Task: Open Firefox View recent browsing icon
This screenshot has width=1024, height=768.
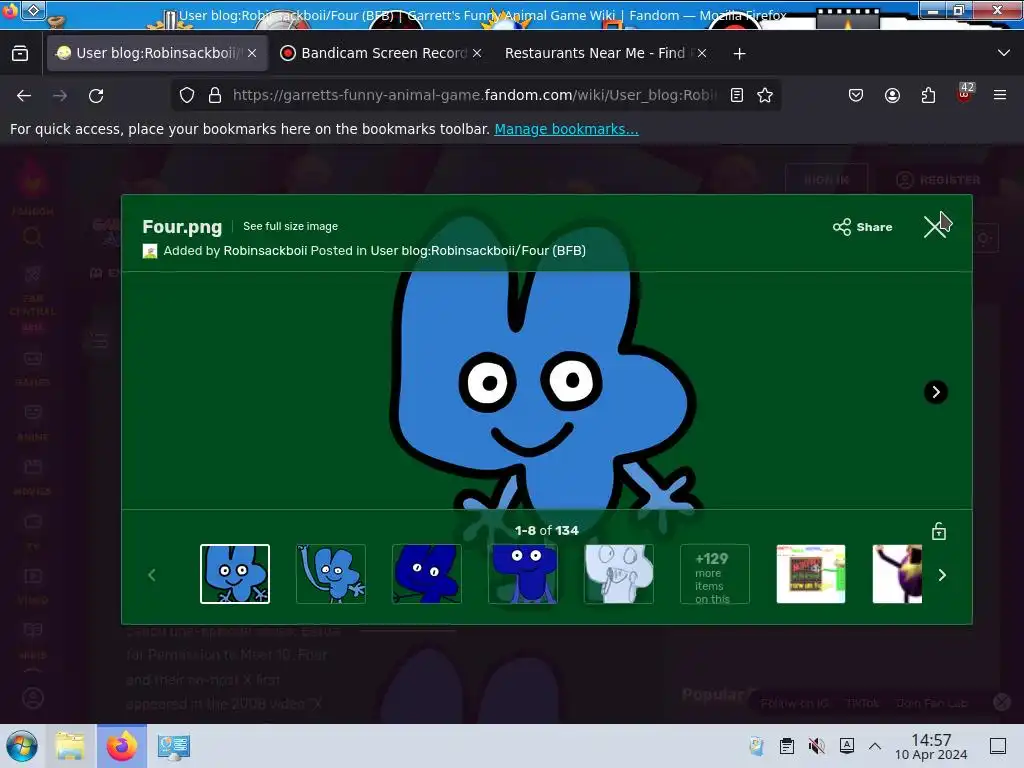Action: [x=20, y=53]
